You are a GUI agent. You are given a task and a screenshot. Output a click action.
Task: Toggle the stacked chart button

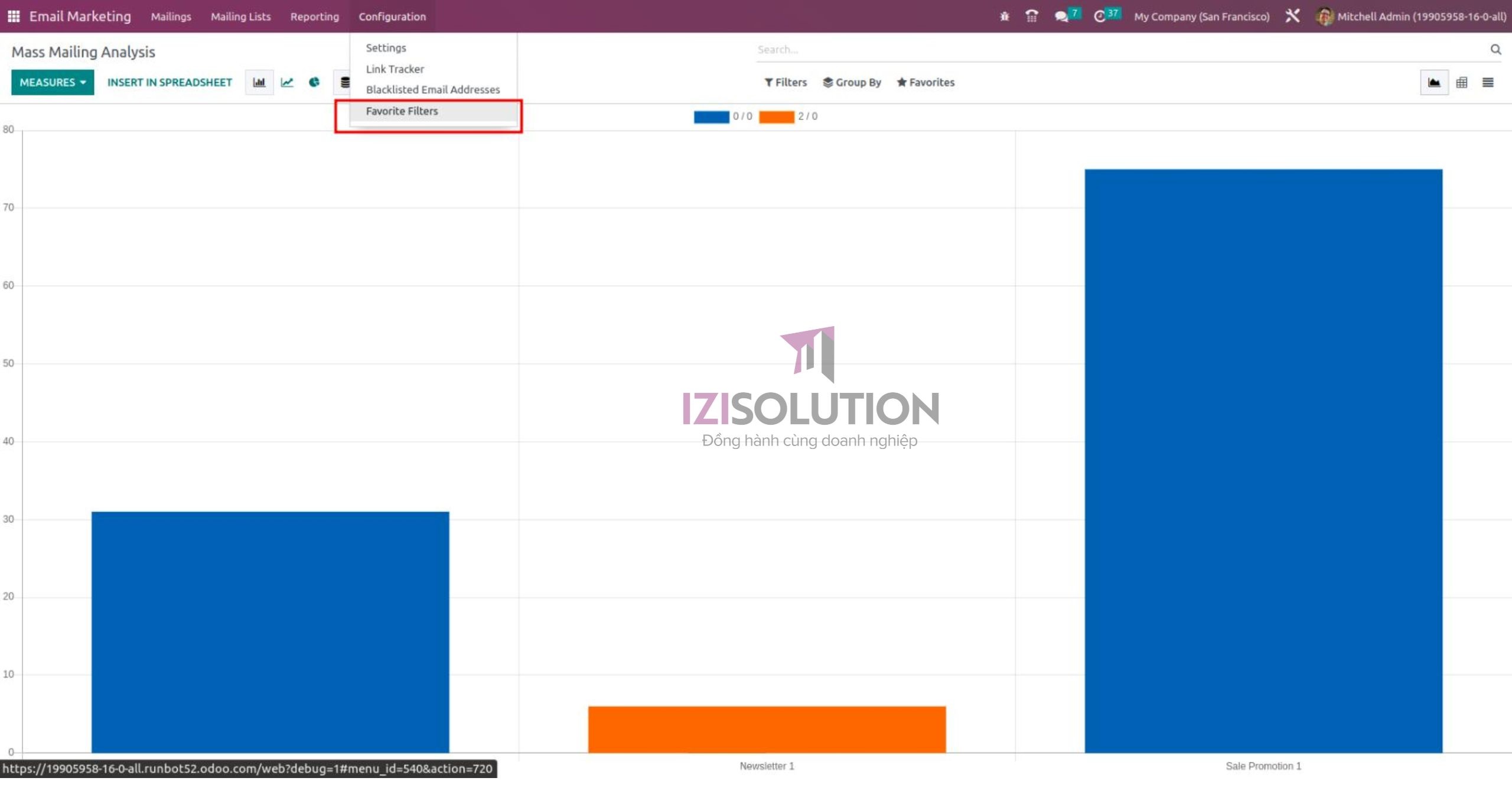click(x=344, y=83)
